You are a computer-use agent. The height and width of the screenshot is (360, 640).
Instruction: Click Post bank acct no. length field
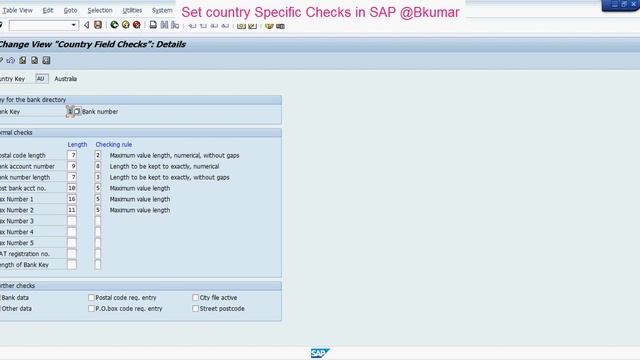[x=72, y=188]
